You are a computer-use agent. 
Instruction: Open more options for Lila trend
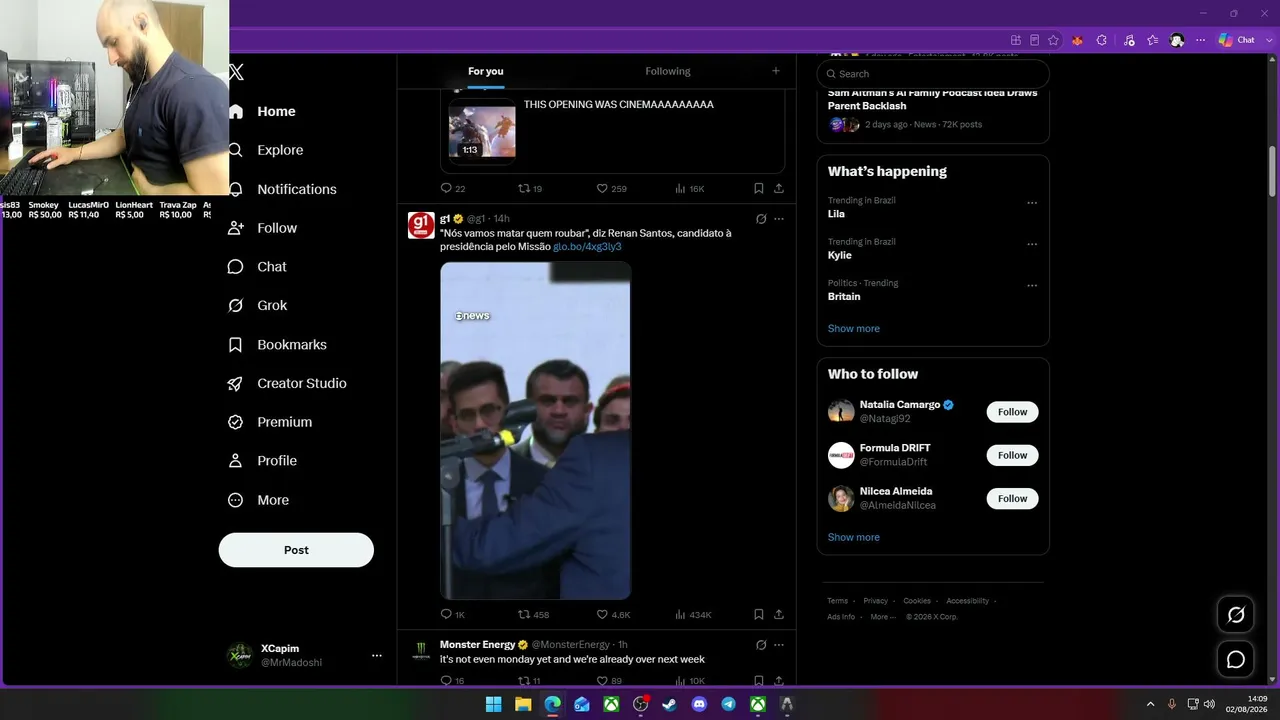(x=1032, y=203)
